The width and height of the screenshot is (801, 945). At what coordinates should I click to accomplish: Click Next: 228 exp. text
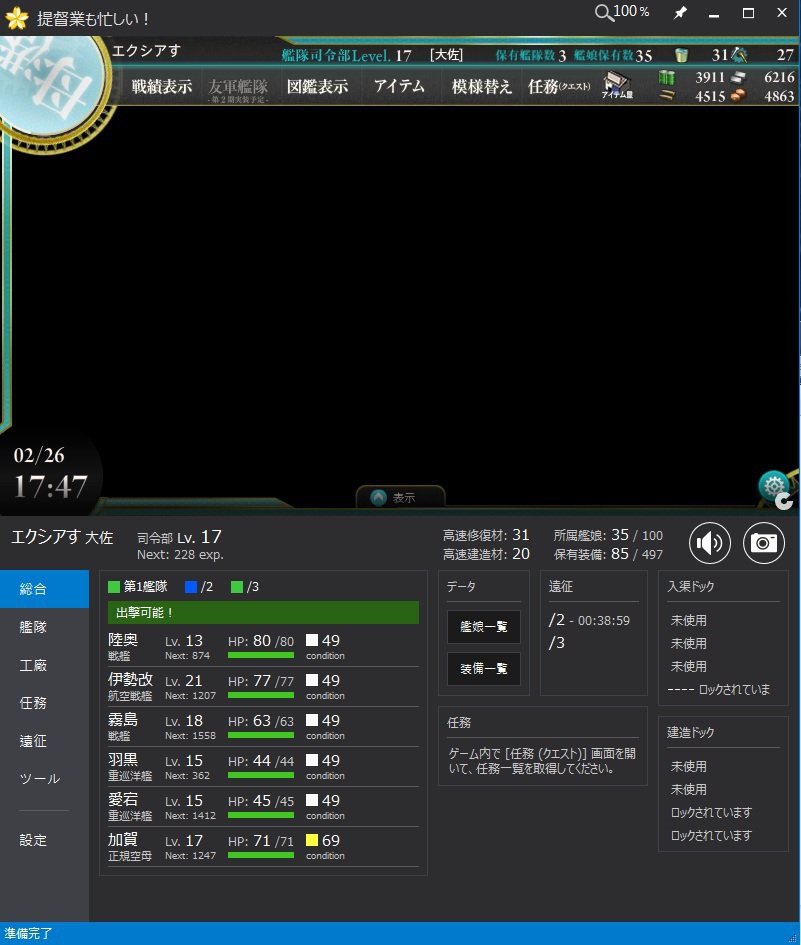[x=180, y=554]
